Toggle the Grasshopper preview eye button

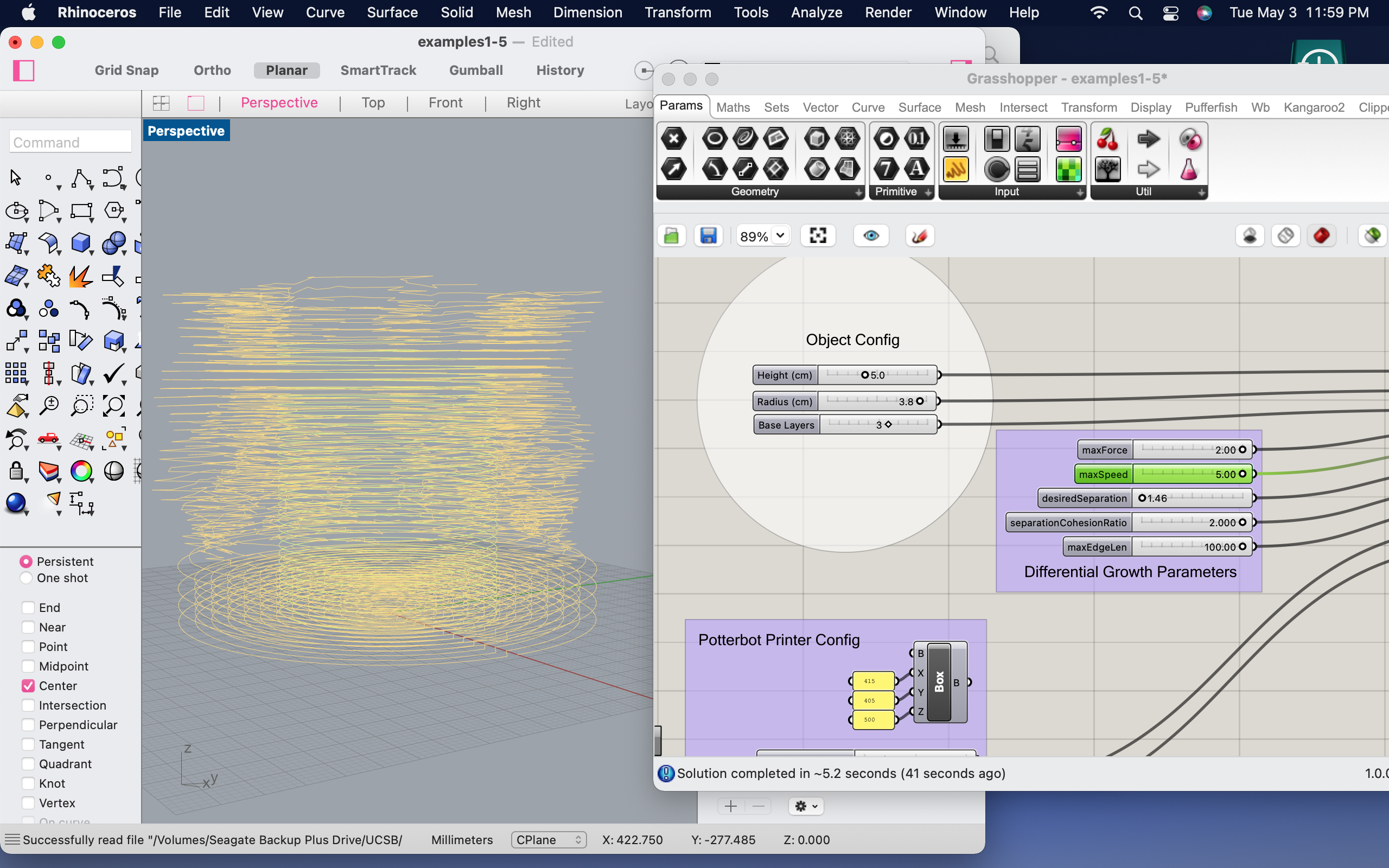pyautogui.click(x=871, y=236)
